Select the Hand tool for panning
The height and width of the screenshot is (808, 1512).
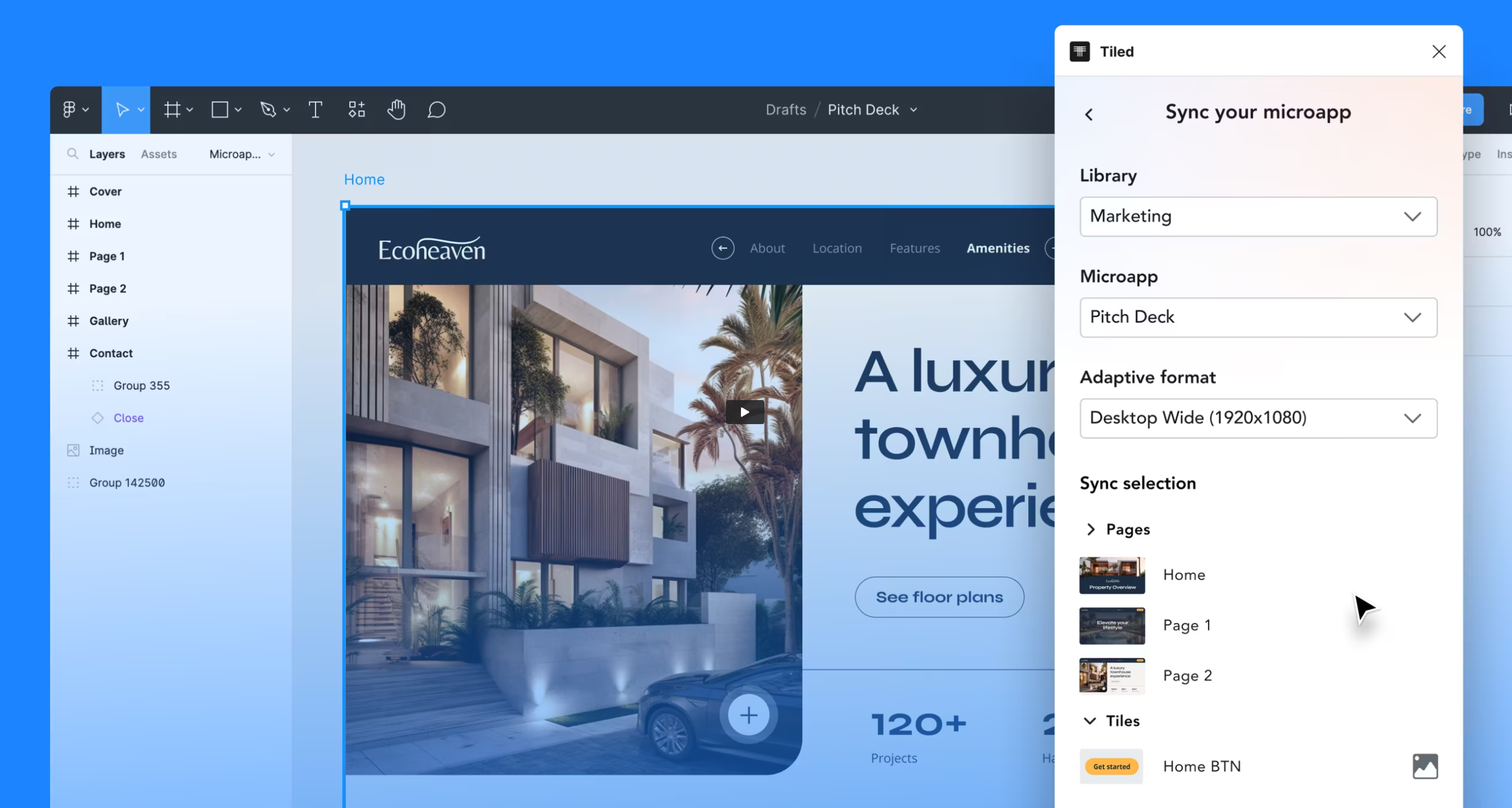coord(396,110)
